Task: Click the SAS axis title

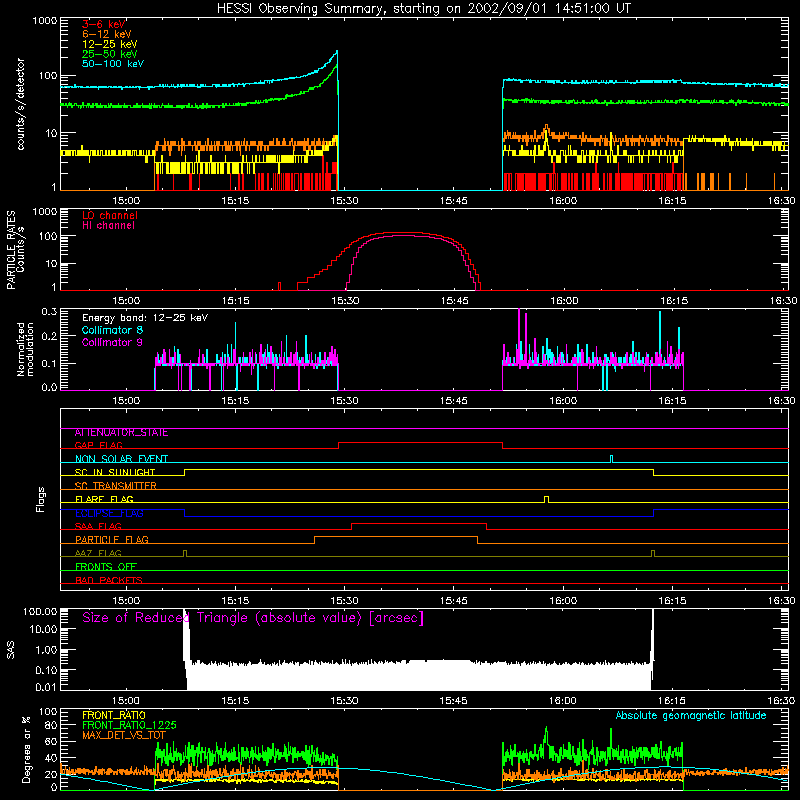Action: point(11,650)
